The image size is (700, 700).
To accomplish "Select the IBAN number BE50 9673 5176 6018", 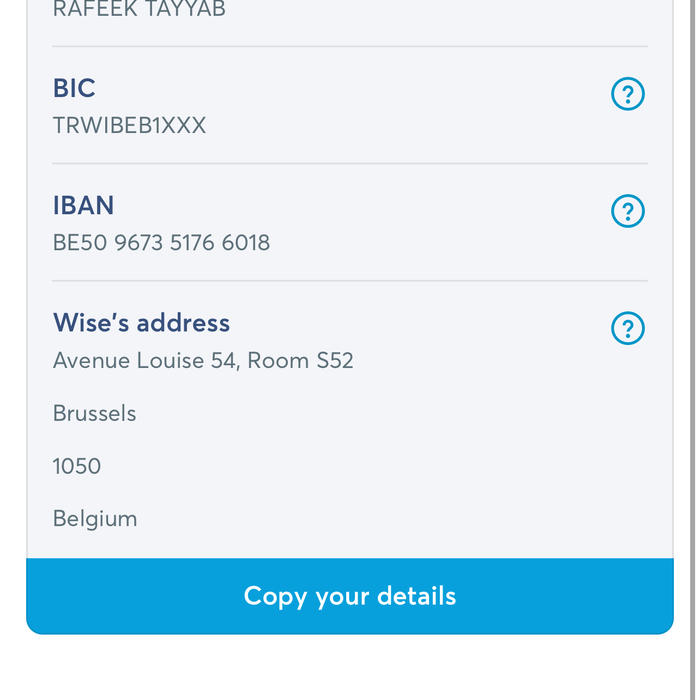I will [161, 243].
